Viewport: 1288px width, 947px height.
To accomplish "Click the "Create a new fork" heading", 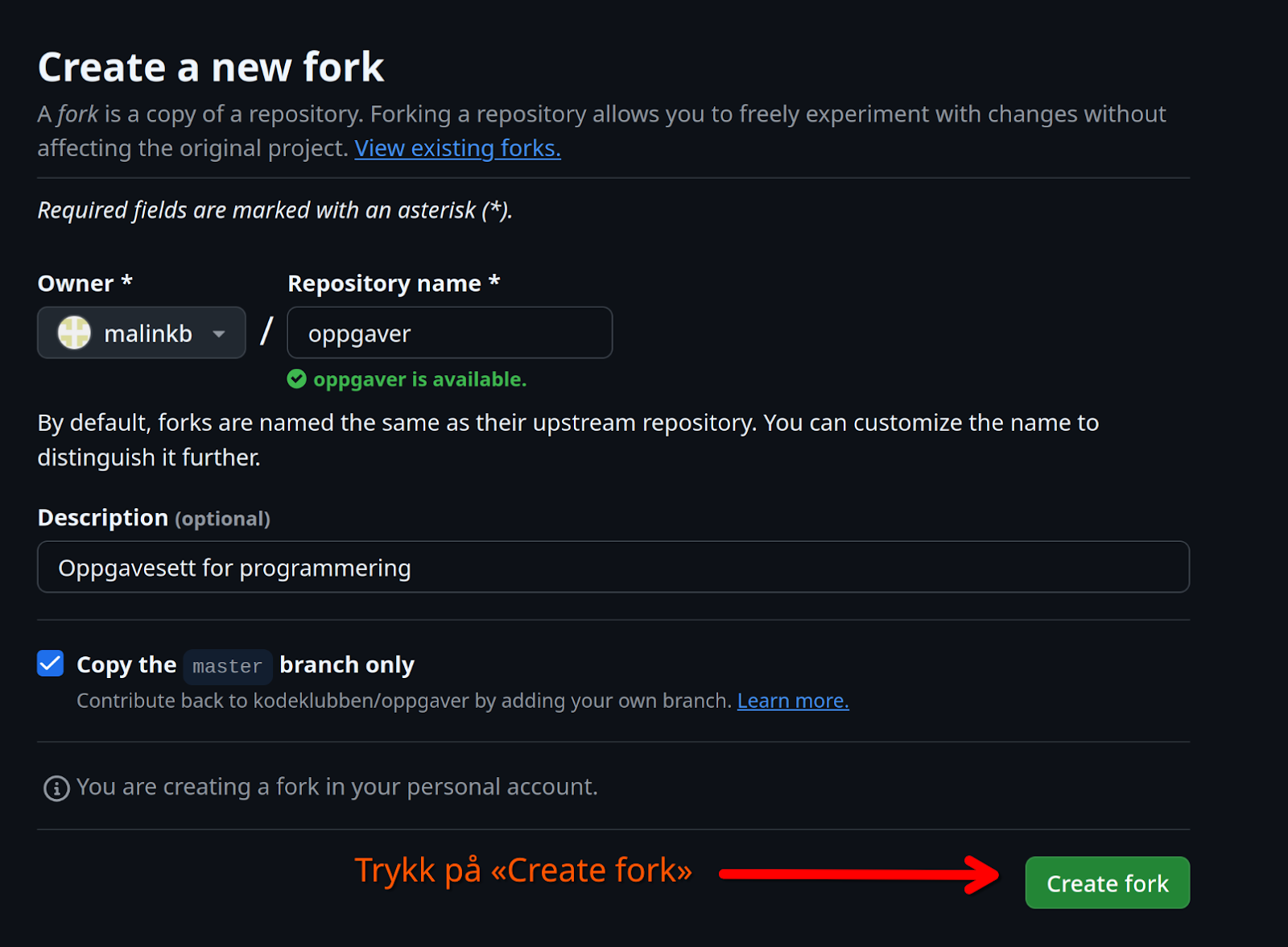I will (x=211, y=67).
